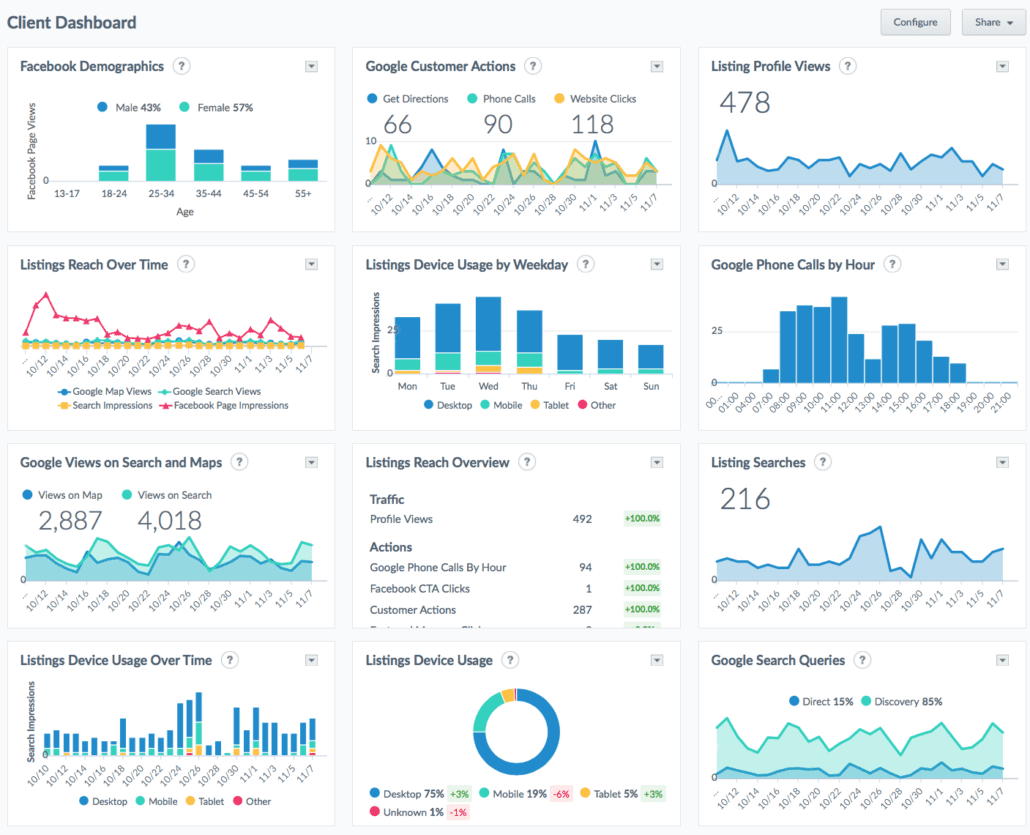Open the Listing Profile Views widget dropdown
Image resolution: width=1030 pixels, height=835 pixels.
coord(1002,65)
